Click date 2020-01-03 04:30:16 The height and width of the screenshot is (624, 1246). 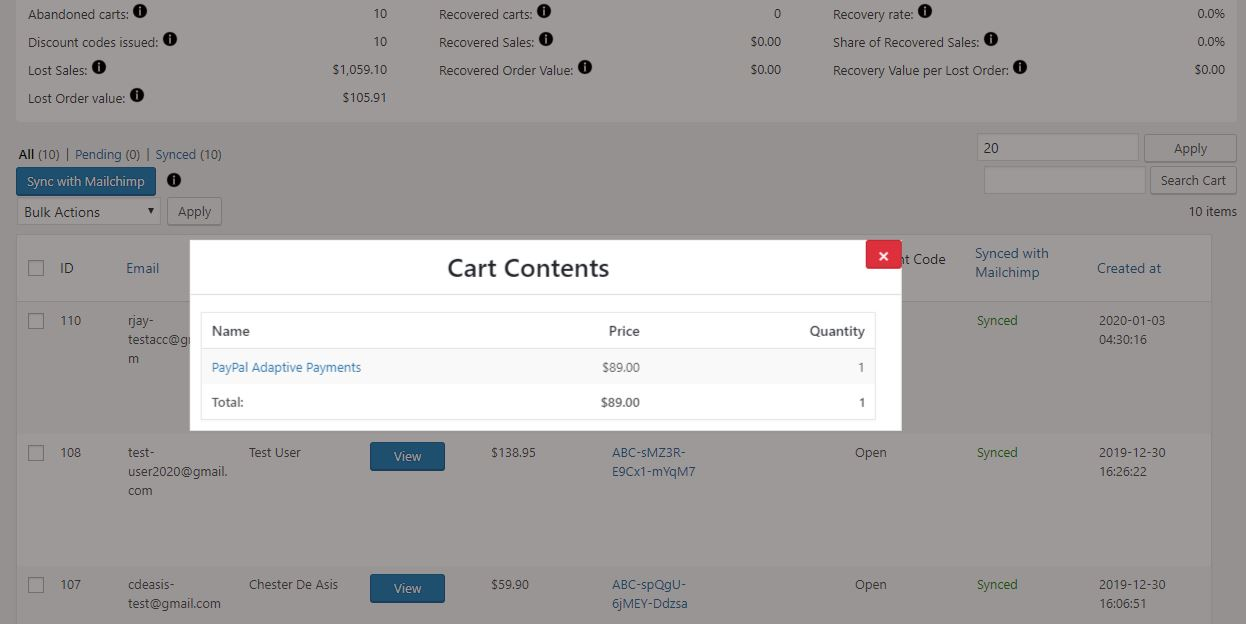[1132, 330]
